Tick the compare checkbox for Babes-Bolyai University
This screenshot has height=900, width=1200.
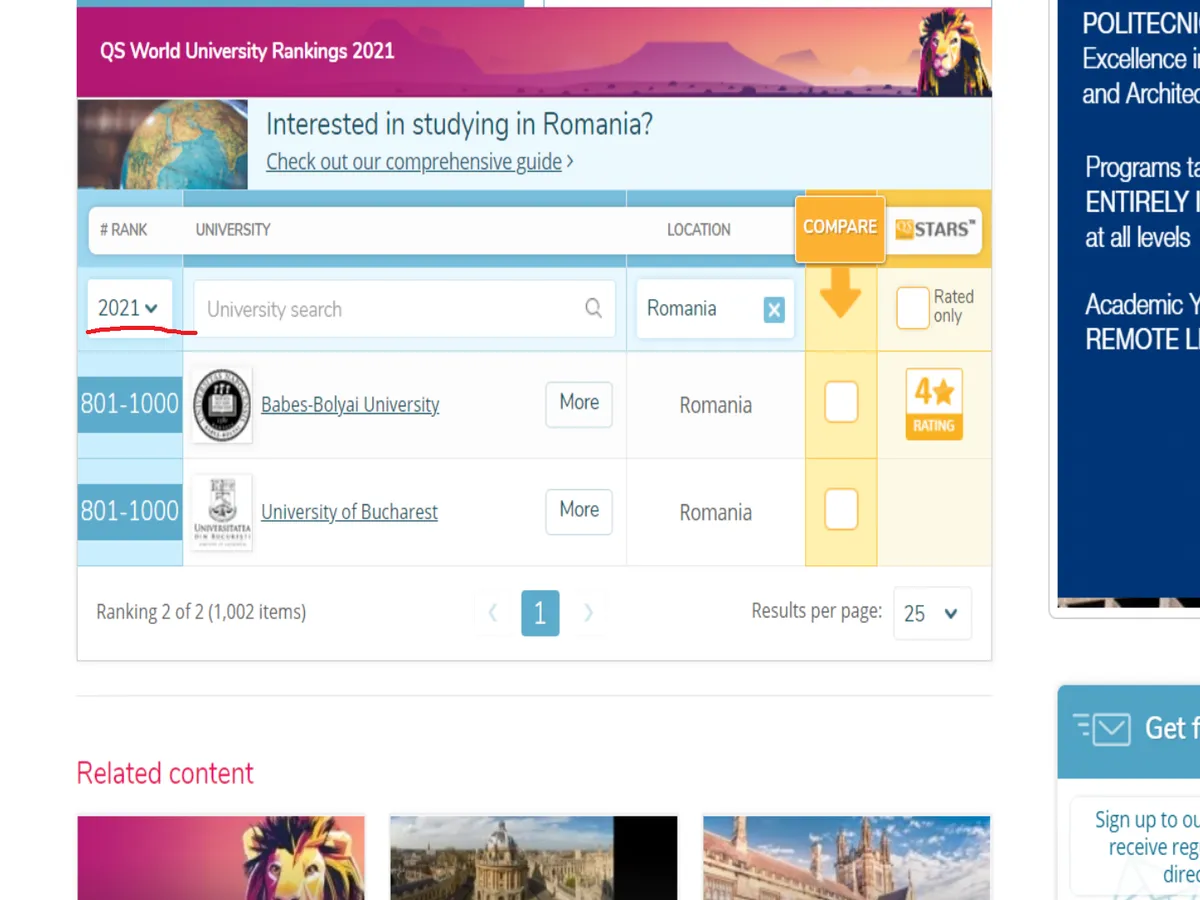(841, 402)
